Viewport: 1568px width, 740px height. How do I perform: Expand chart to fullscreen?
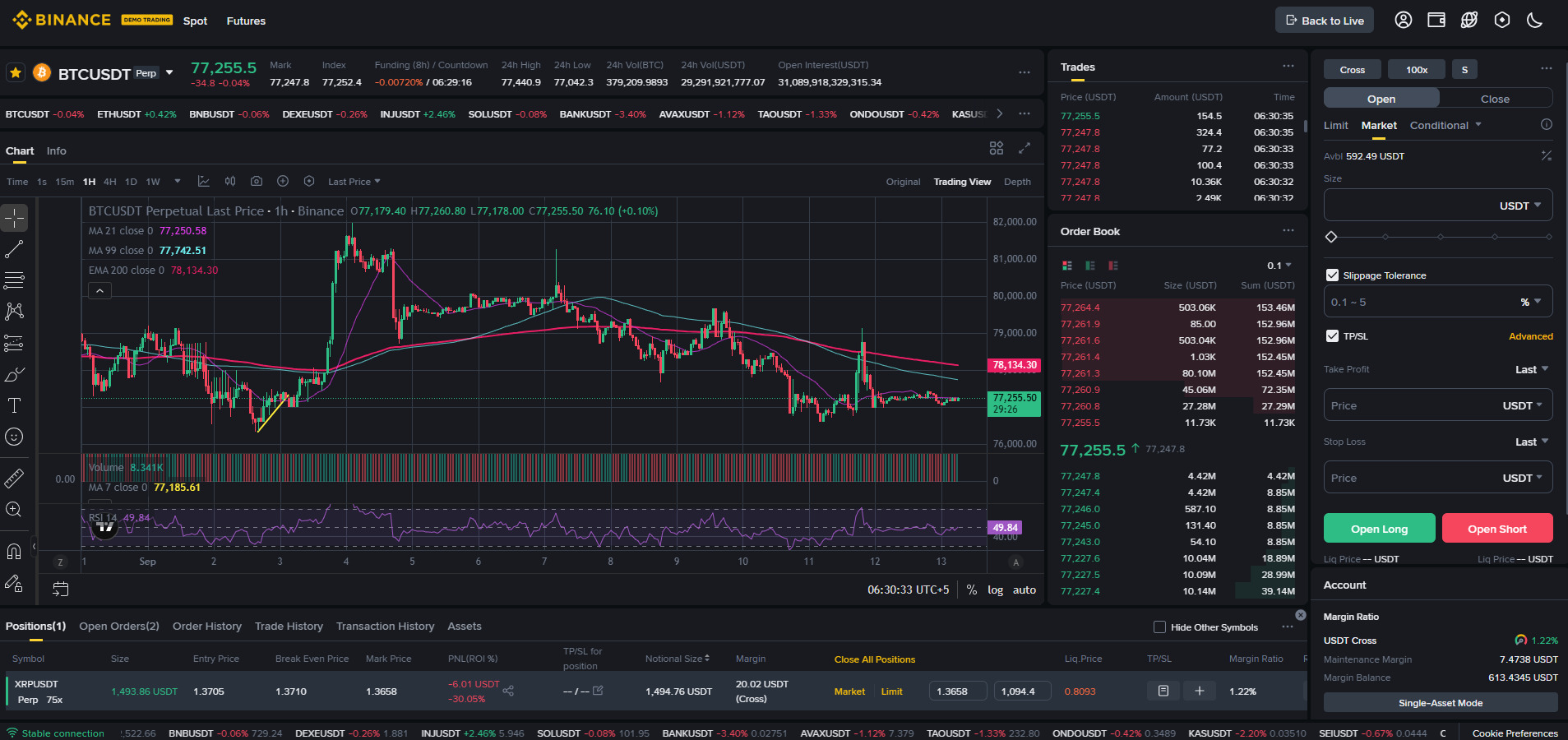(x=1025, y=148)
